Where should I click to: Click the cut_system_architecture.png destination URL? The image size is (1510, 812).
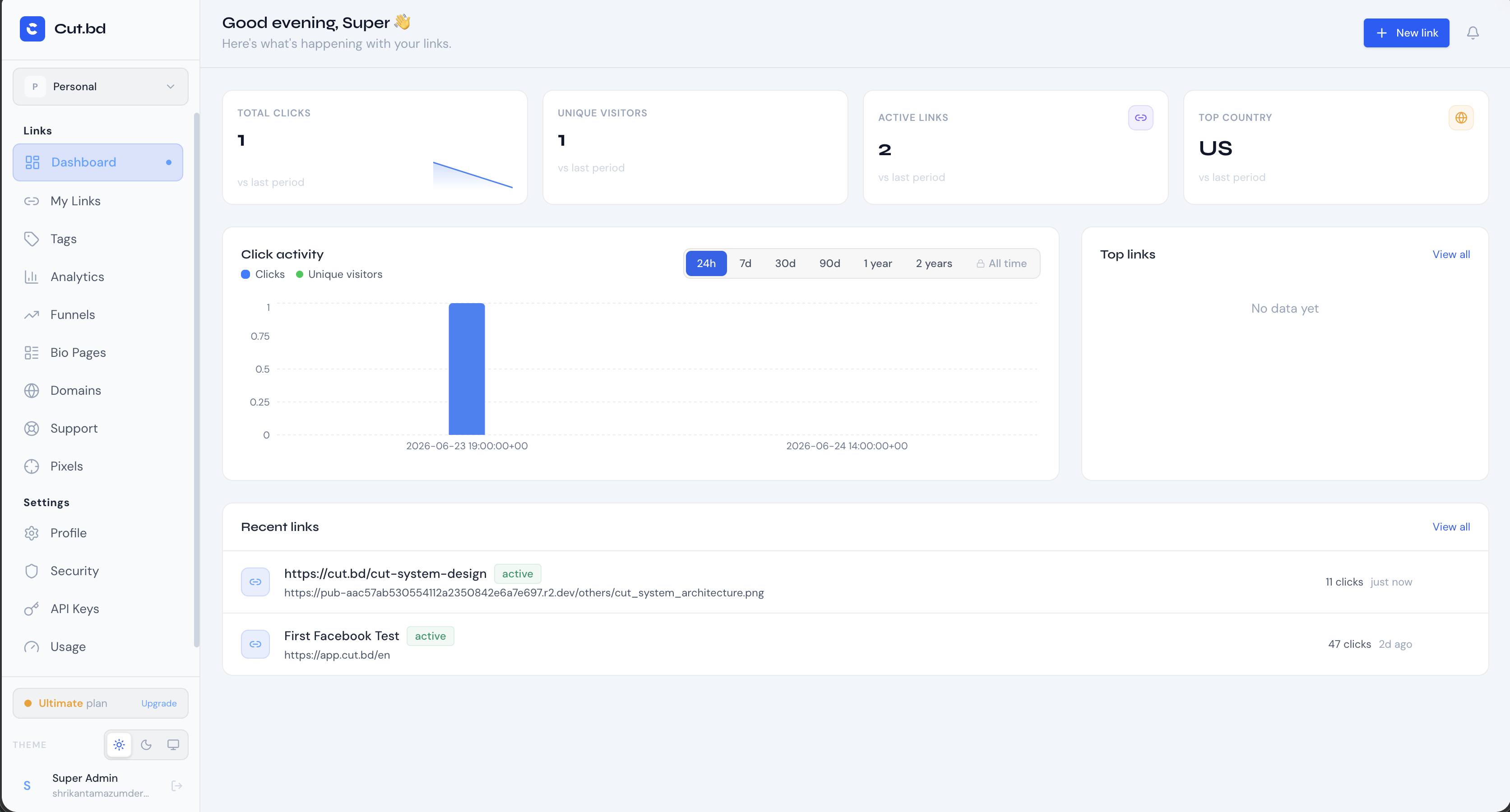(x=524, y=592)
